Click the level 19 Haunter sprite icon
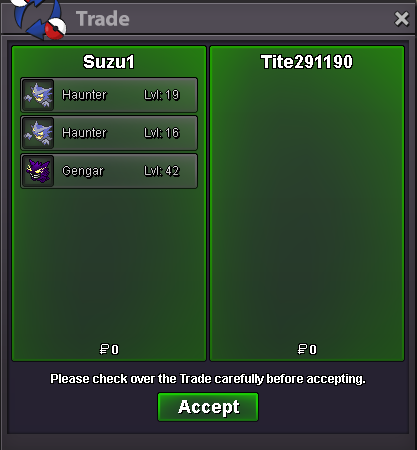 38,95
